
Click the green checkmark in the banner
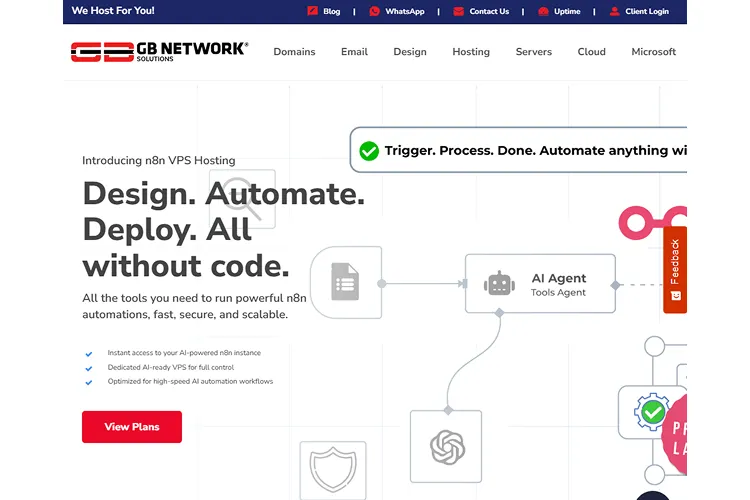click(369, 151)
